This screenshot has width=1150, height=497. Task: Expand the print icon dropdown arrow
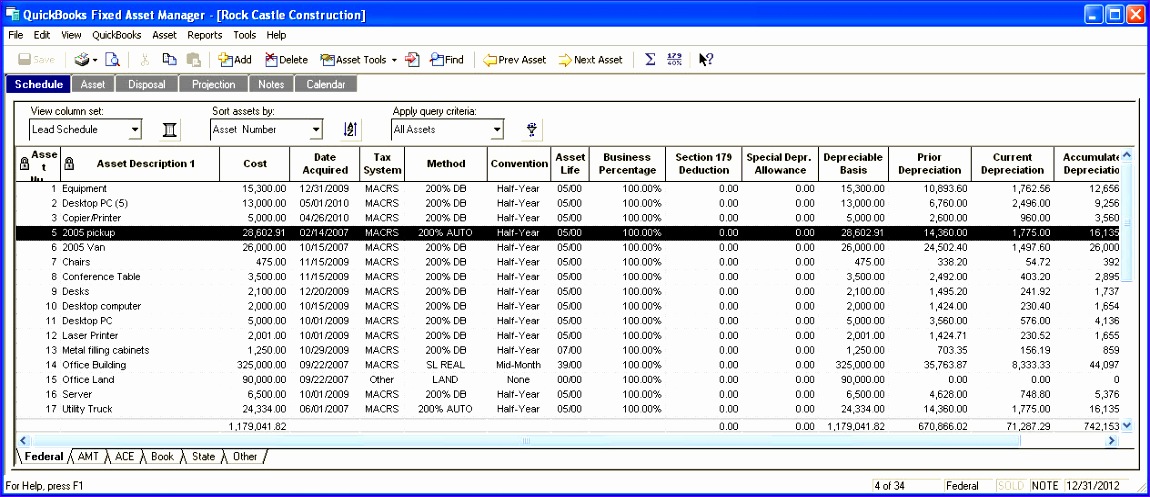coord(95,60)
